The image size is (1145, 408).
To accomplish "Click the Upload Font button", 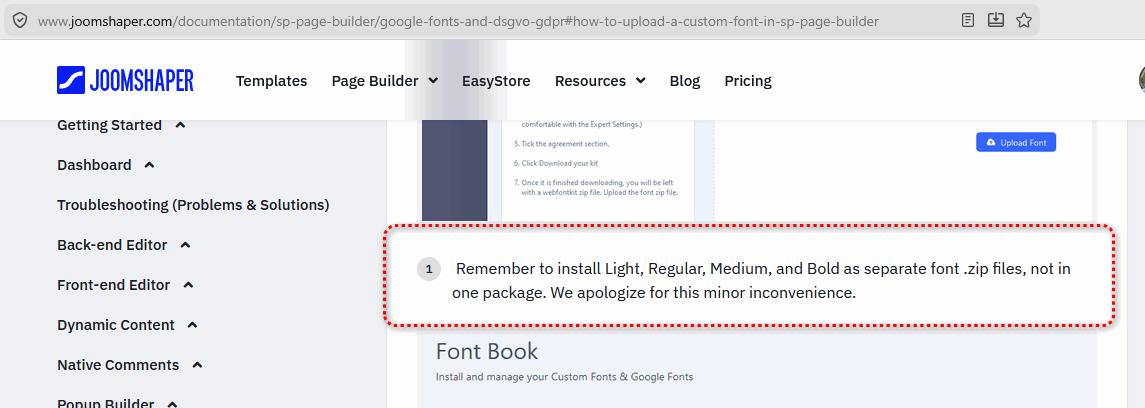I will [1016, 142].
